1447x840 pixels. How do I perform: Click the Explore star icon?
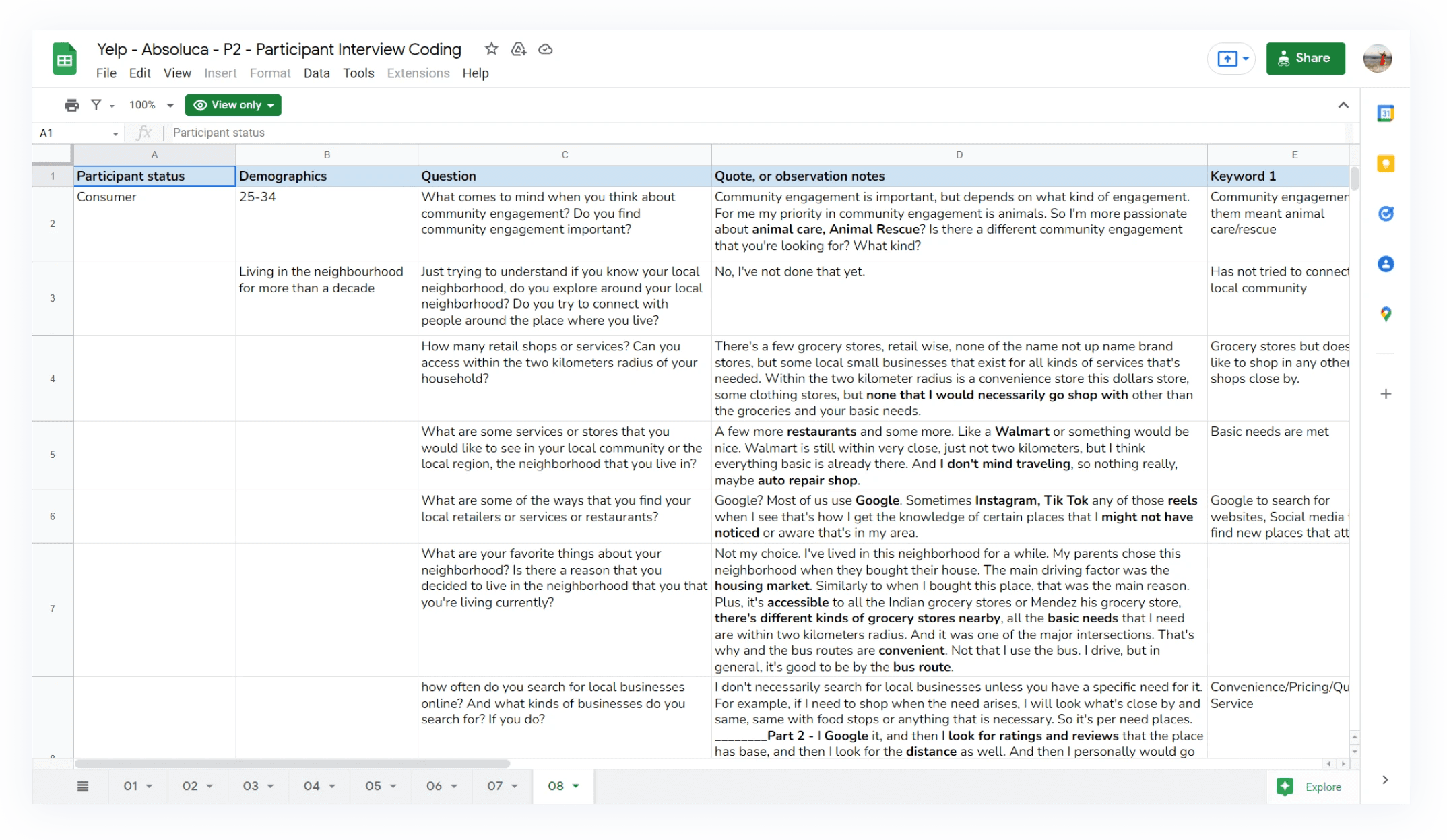pos(1285,787)
